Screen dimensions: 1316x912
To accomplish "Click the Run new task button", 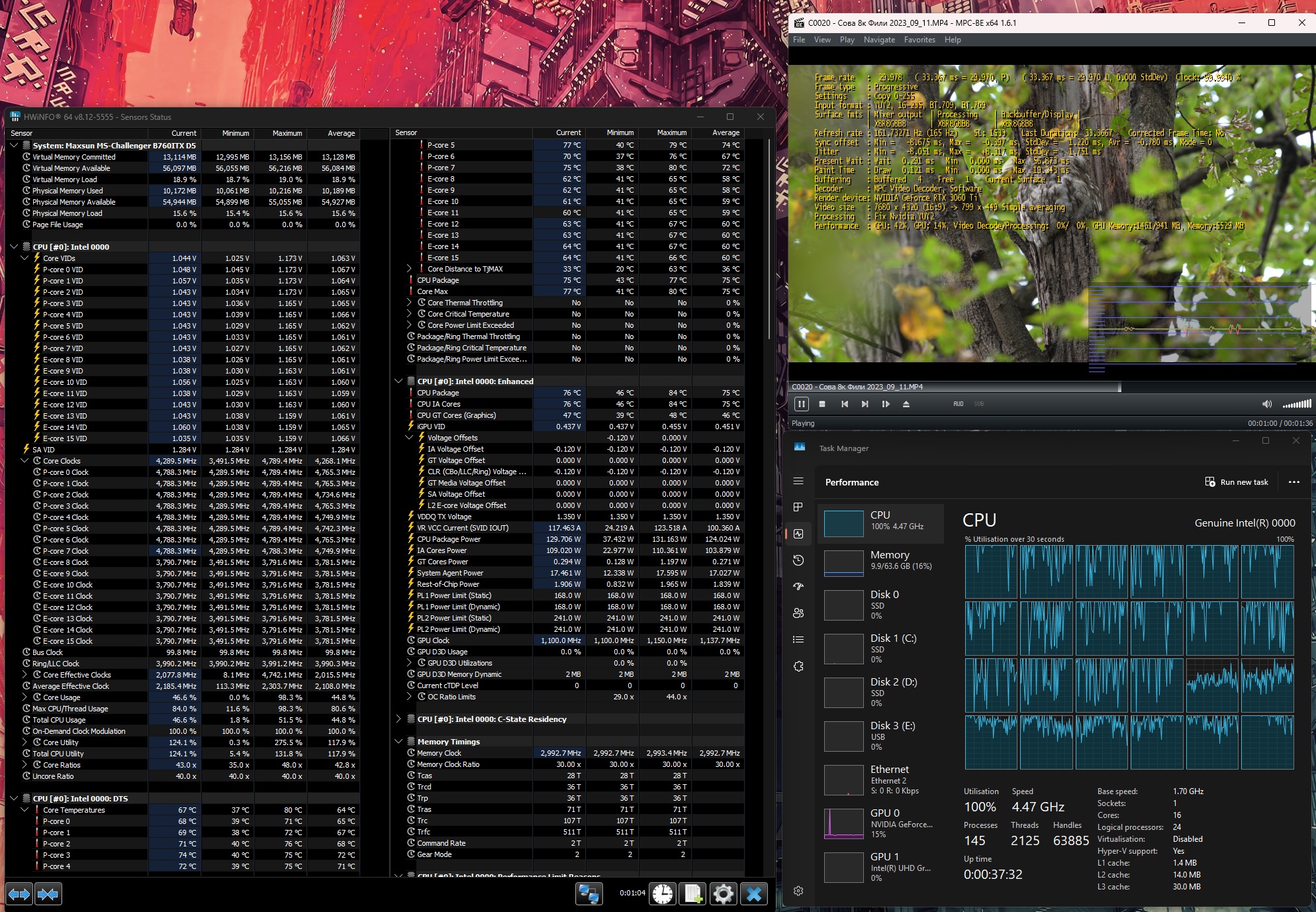I will (1236, 482).
